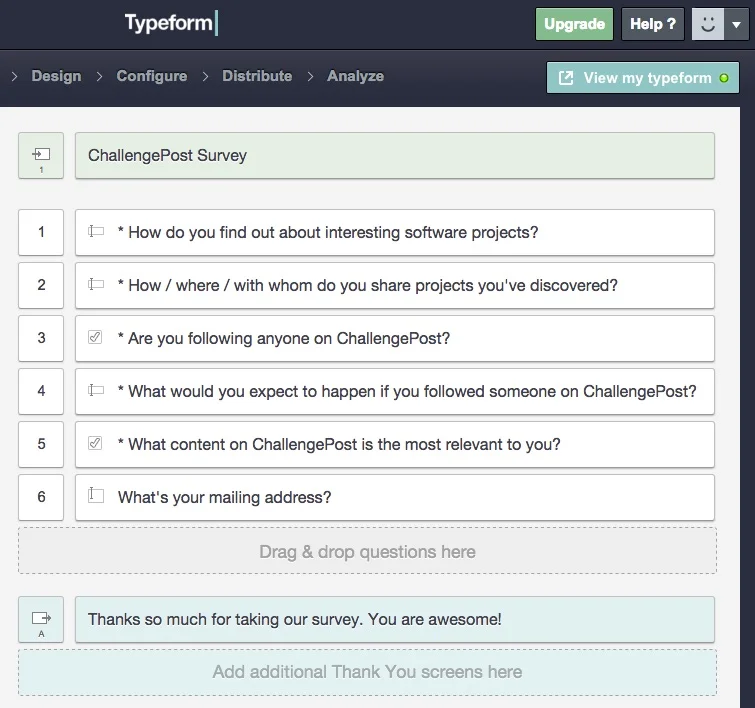Click the smiley face account icon
The width and height of the screenshot is (755, 708).
(x=708, y=24)
